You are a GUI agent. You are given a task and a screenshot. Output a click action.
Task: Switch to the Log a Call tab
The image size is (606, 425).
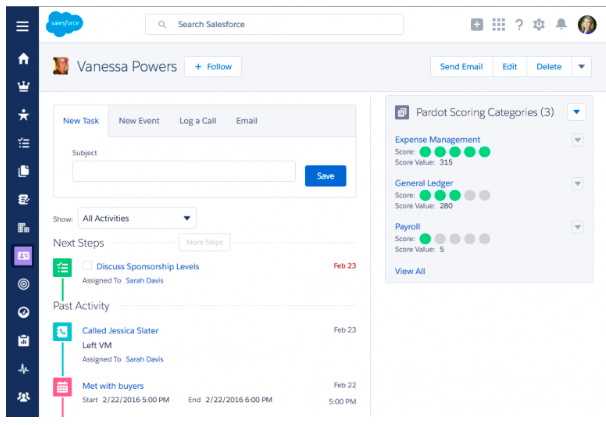197,121
